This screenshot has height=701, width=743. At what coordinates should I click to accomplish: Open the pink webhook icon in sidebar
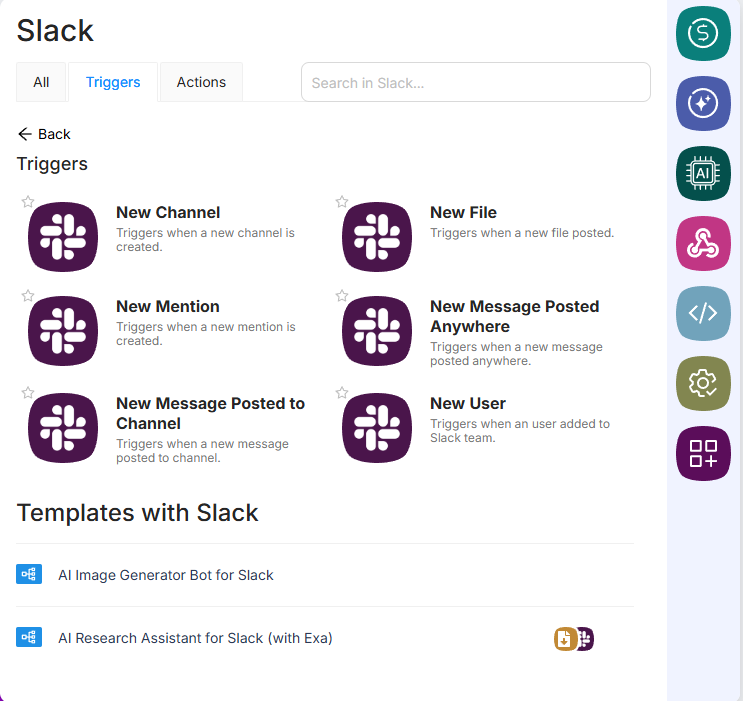[x=703, y=243]
